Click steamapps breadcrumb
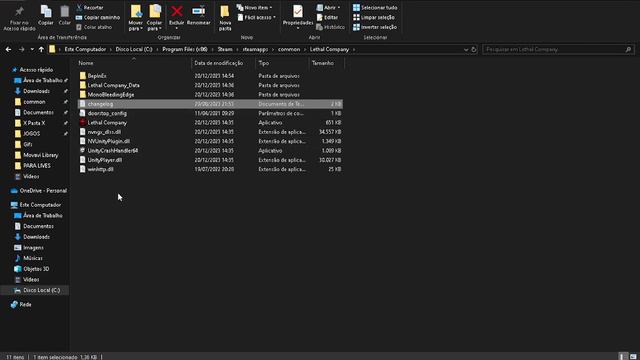The width and height of the screenshot is (640, 360). coord(255,49)
